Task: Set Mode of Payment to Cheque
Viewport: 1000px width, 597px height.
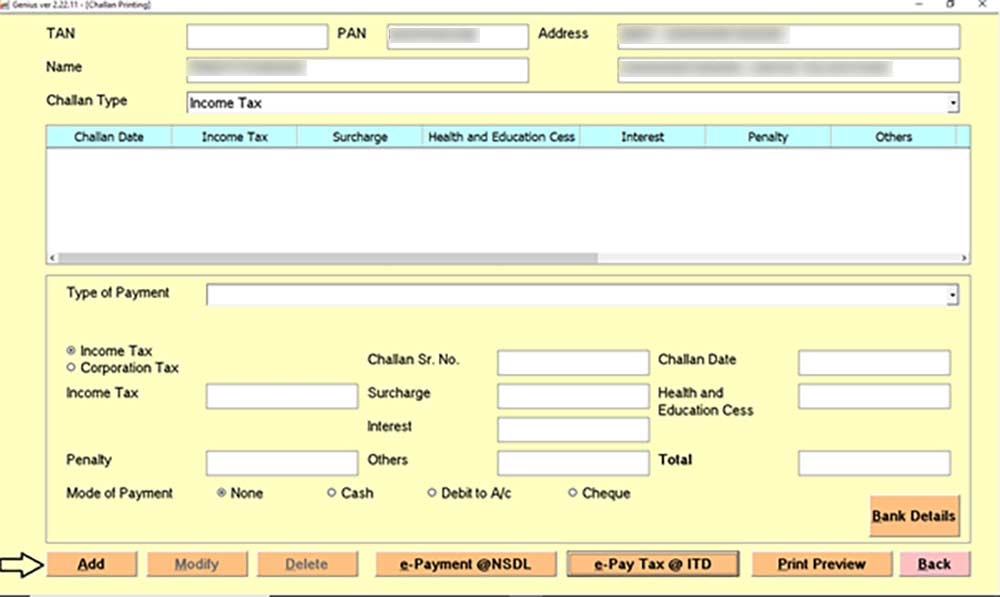Action: click(572, 492)
